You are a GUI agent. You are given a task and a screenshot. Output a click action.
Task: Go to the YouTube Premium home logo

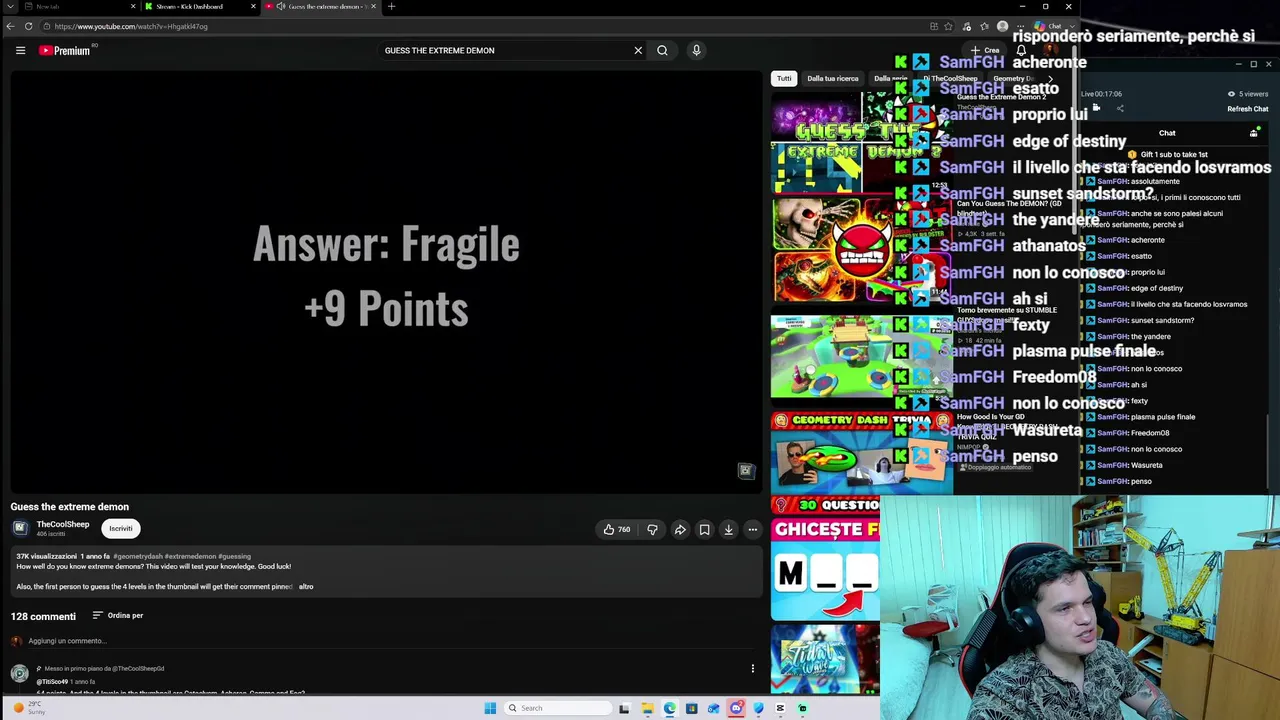pyautogui.click(x=66, y=50)
